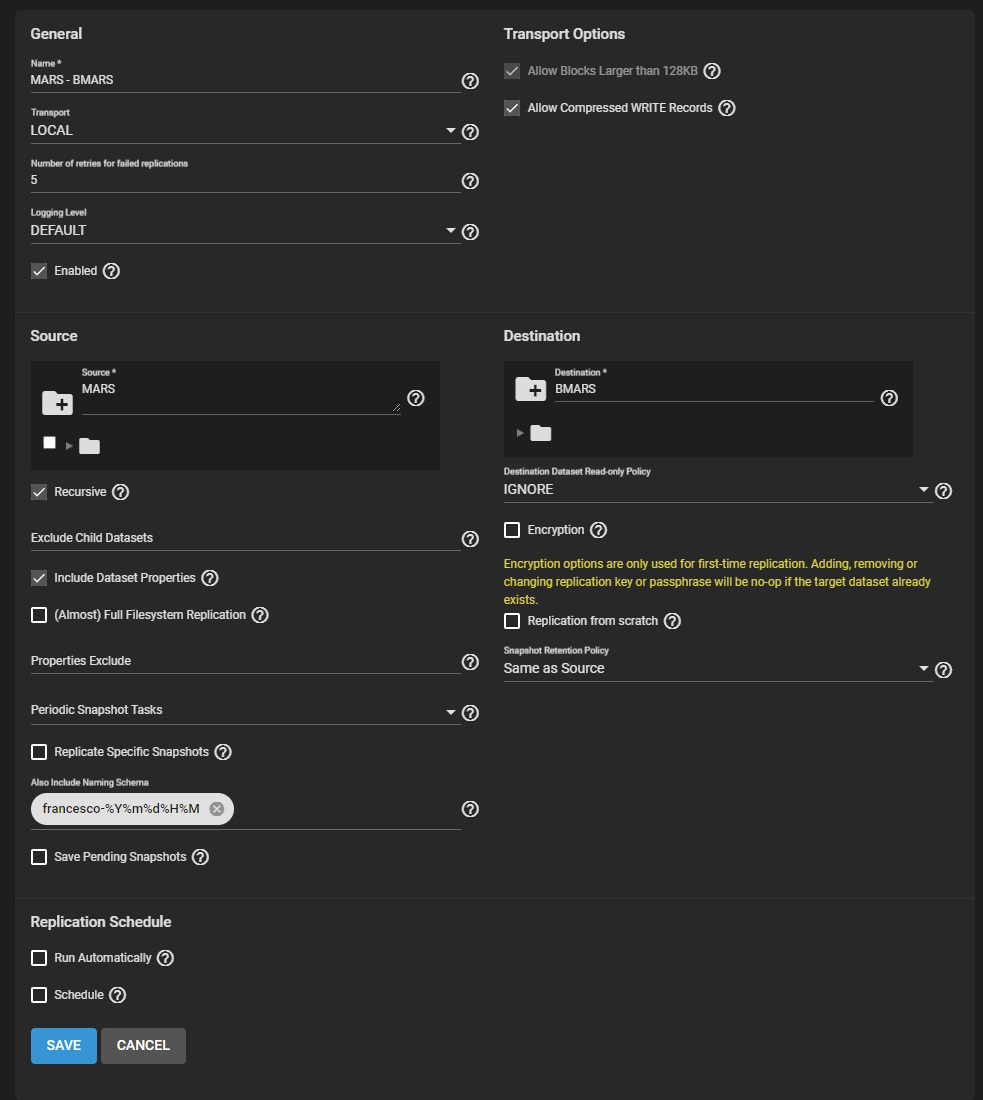The image size is (983, 1100).
Task: Toggle the Enabled checkbox
Action: click(39, 271)
